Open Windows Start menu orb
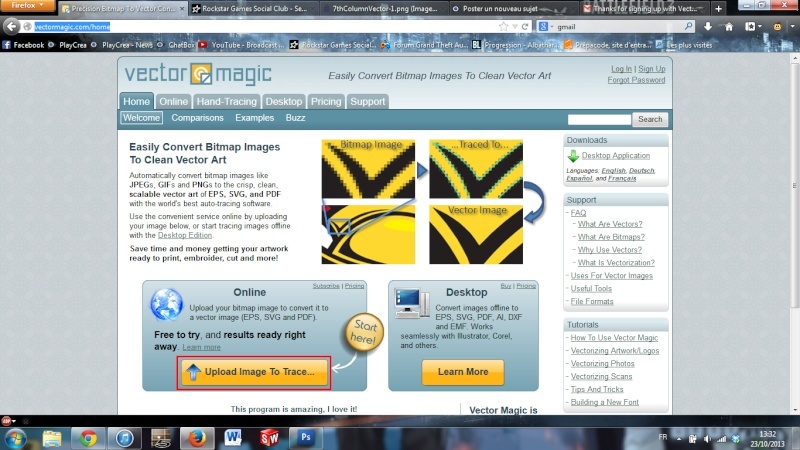This screenshot has height=450, width=800. click(15, 438)
